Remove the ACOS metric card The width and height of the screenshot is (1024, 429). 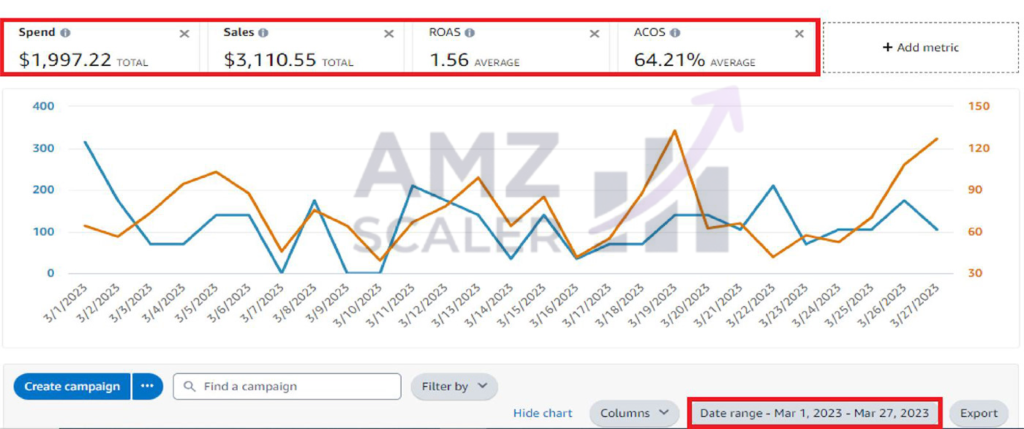(x=799, y=34)
